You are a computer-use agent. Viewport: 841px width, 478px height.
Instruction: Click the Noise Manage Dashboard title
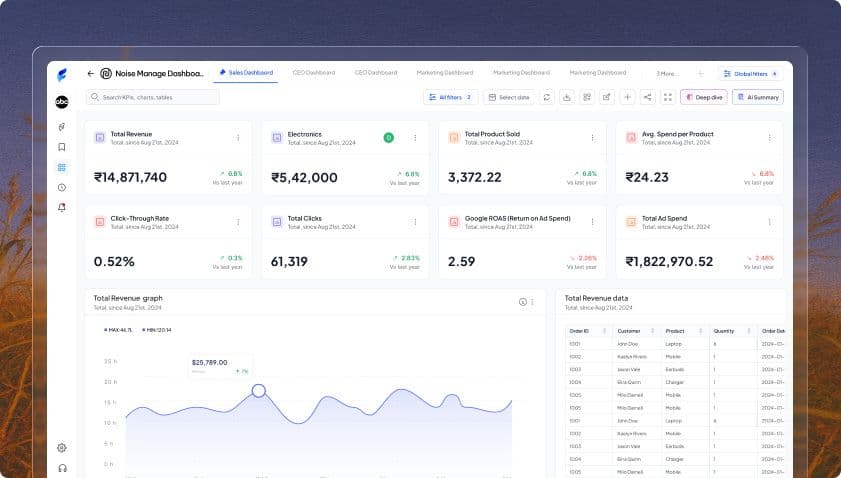[159, 73]
